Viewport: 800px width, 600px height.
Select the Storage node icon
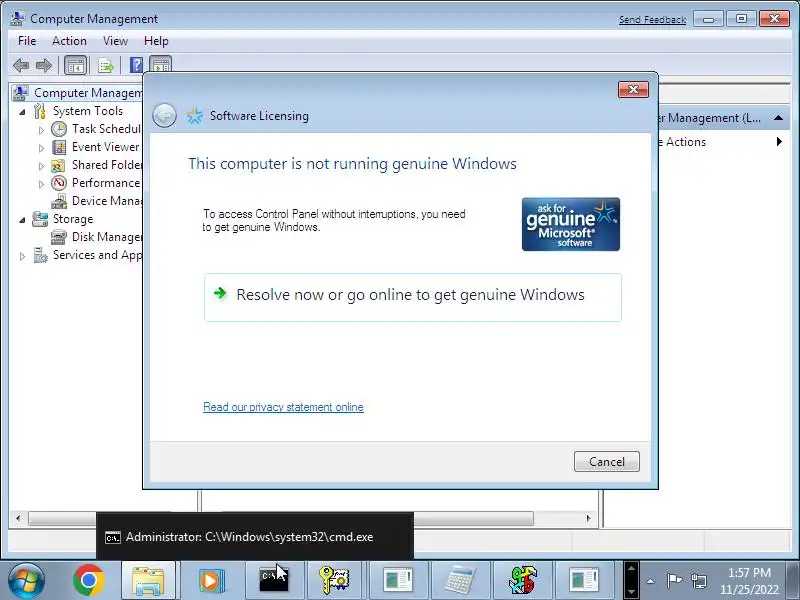point(40,219)
